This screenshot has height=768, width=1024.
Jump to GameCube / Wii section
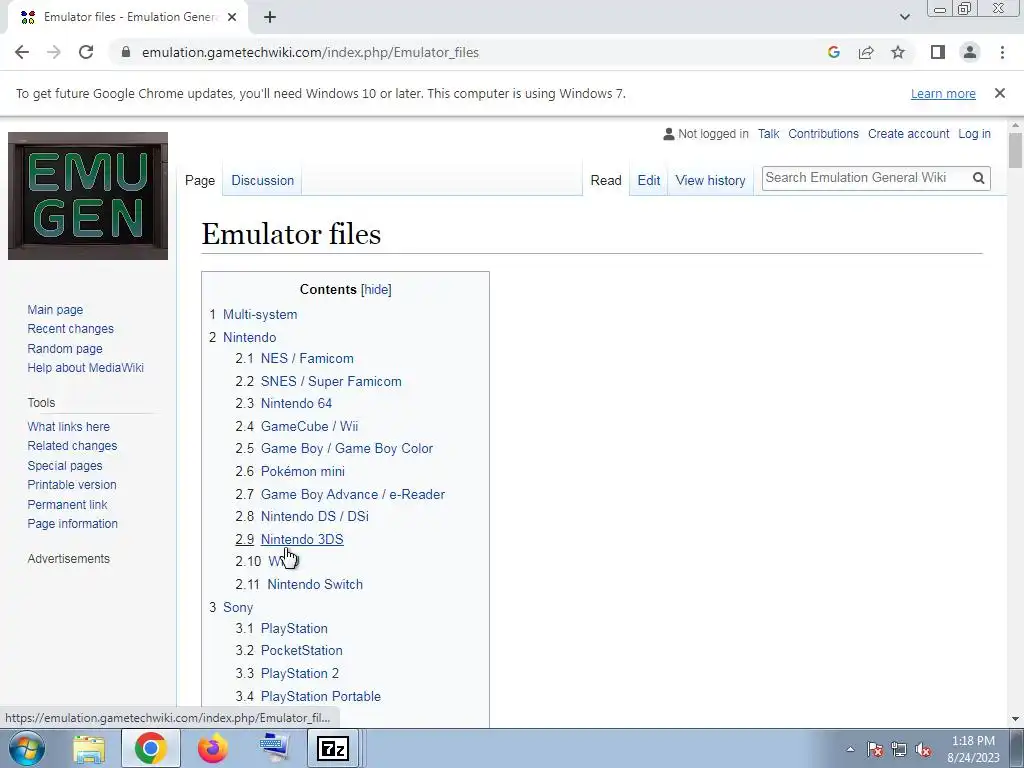310,426
